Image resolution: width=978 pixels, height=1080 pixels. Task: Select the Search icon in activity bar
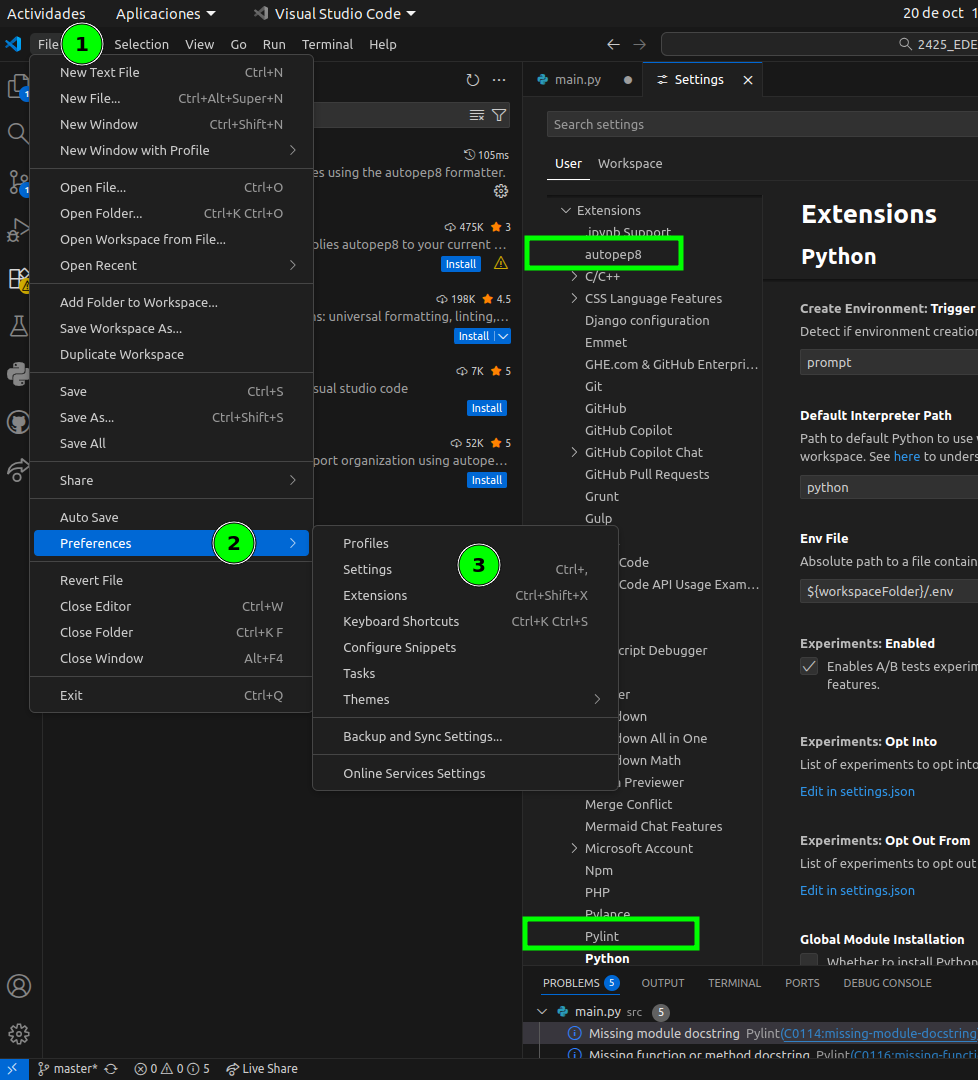point(18,131)
